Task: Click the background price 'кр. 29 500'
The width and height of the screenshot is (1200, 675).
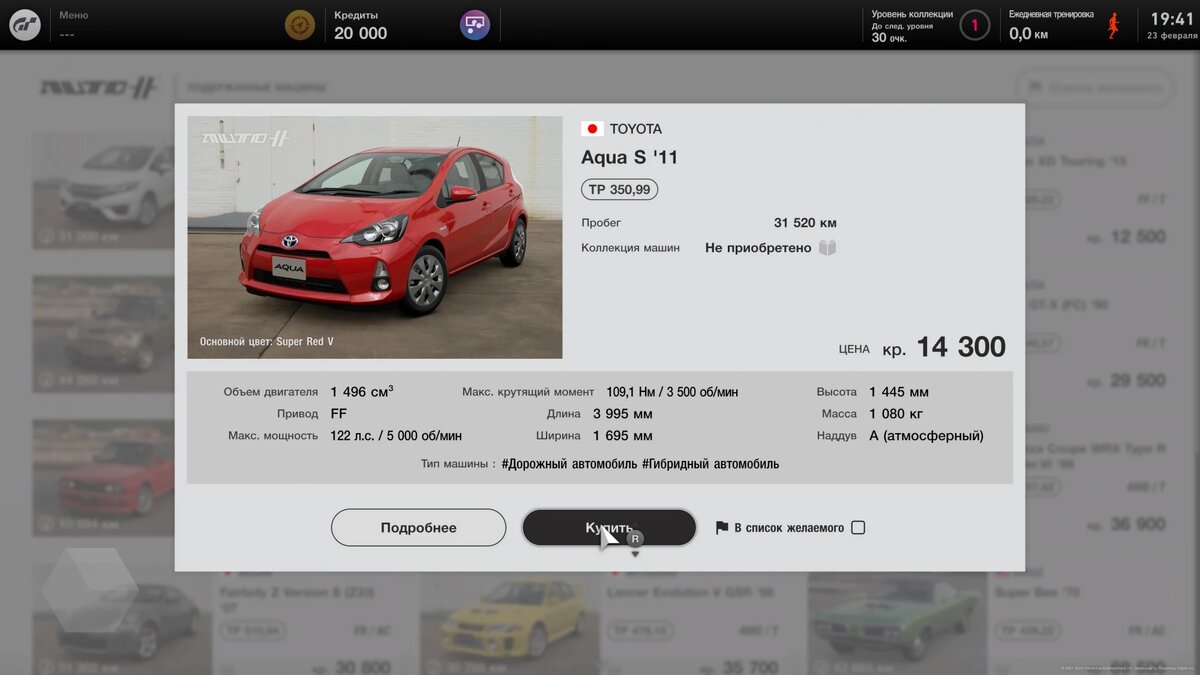Action: pyautogui.click(x=1126, y=381)
